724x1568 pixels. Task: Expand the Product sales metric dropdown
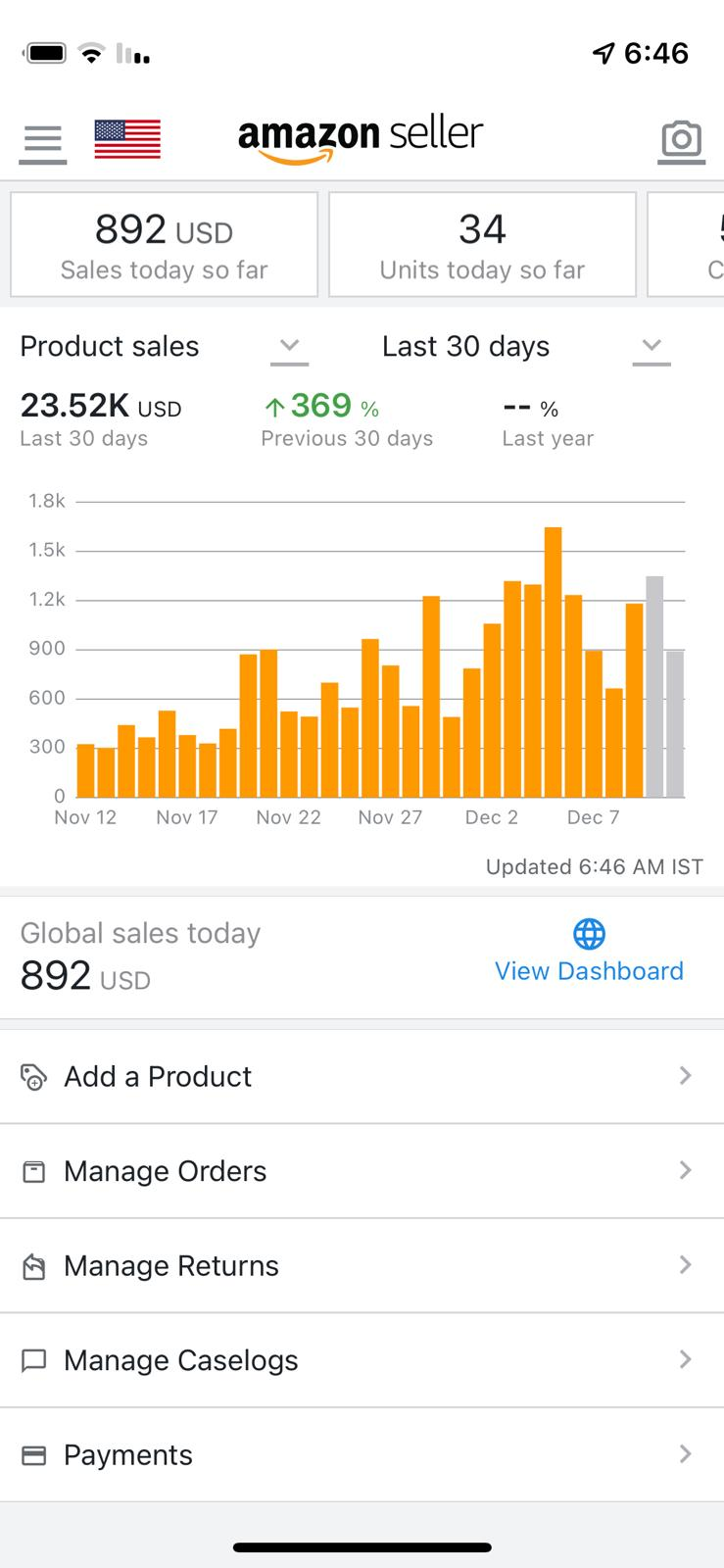pos(289,347)
